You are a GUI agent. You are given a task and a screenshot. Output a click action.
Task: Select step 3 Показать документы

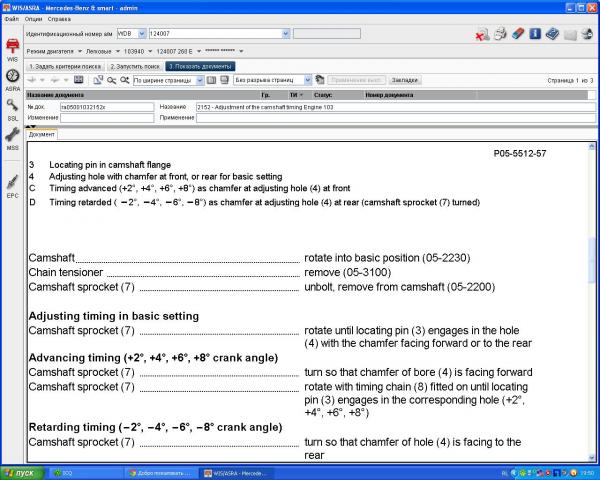pos(200,66)
